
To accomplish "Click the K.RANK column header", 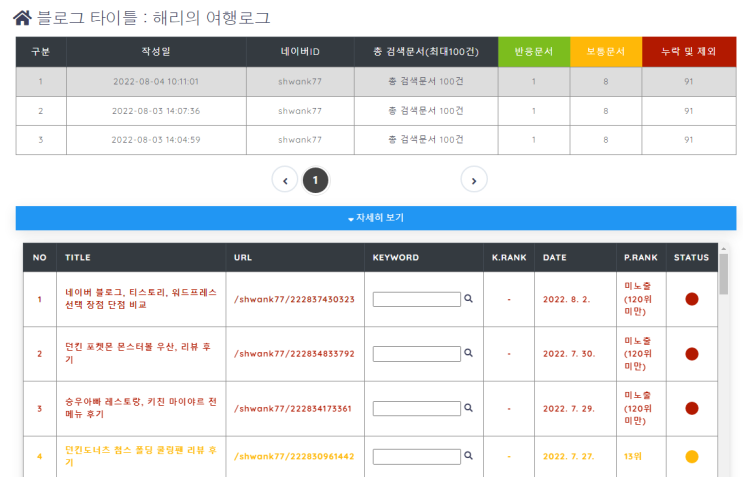I will click(x=509, y=258).
